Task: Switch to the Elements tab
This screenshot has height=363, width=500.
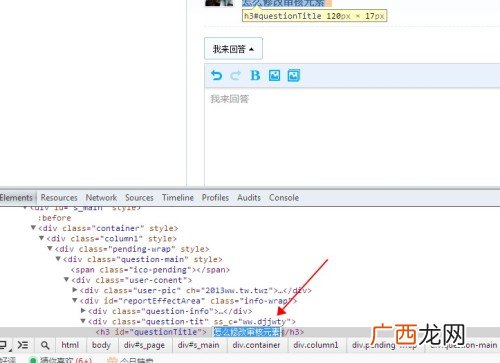Action: (x=17, y=198)
